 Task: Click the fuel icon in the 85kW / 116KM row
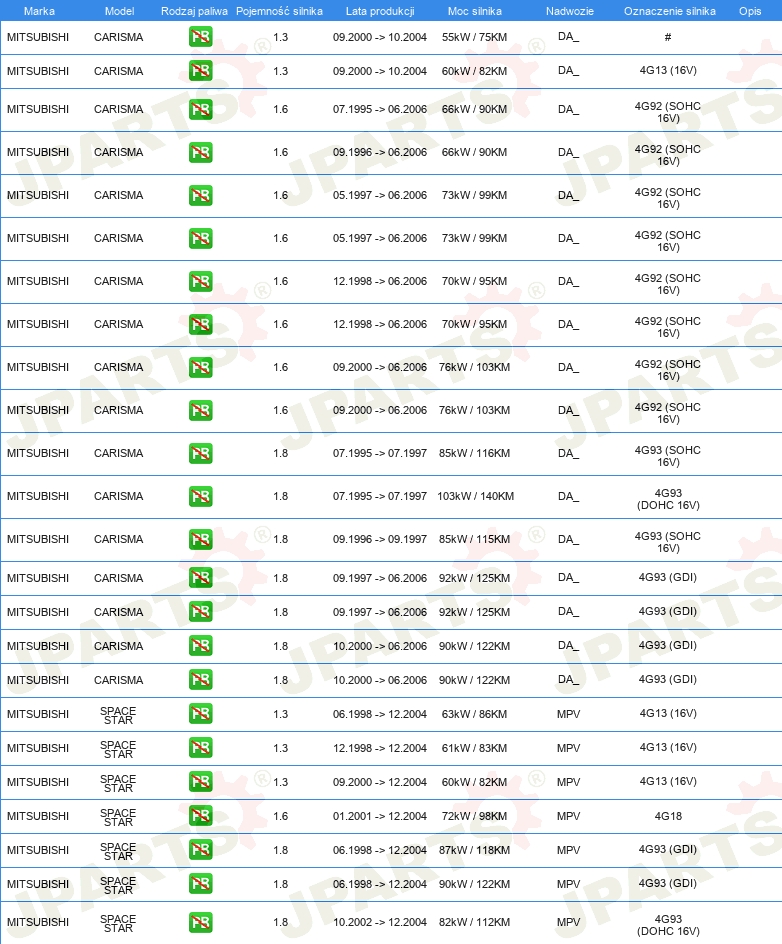[x=200, y=453]
